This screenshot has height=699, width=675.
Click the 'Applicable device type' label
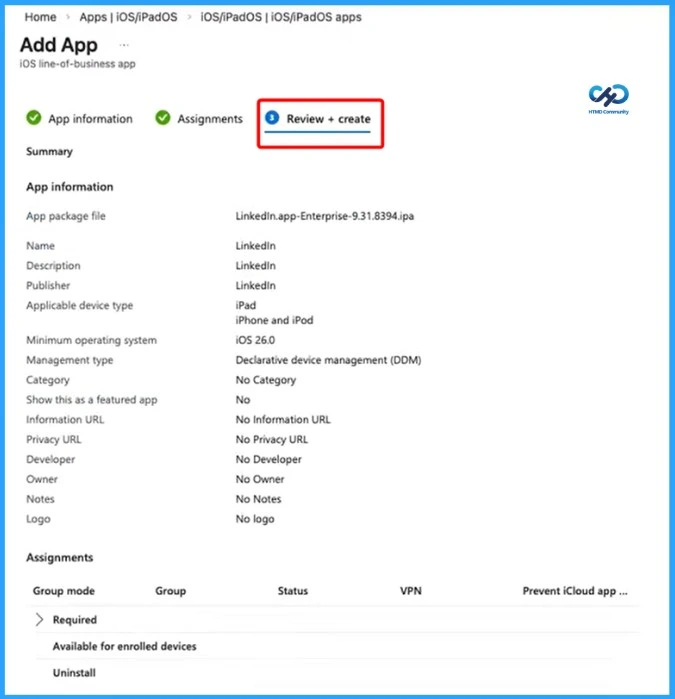[79, 306]
